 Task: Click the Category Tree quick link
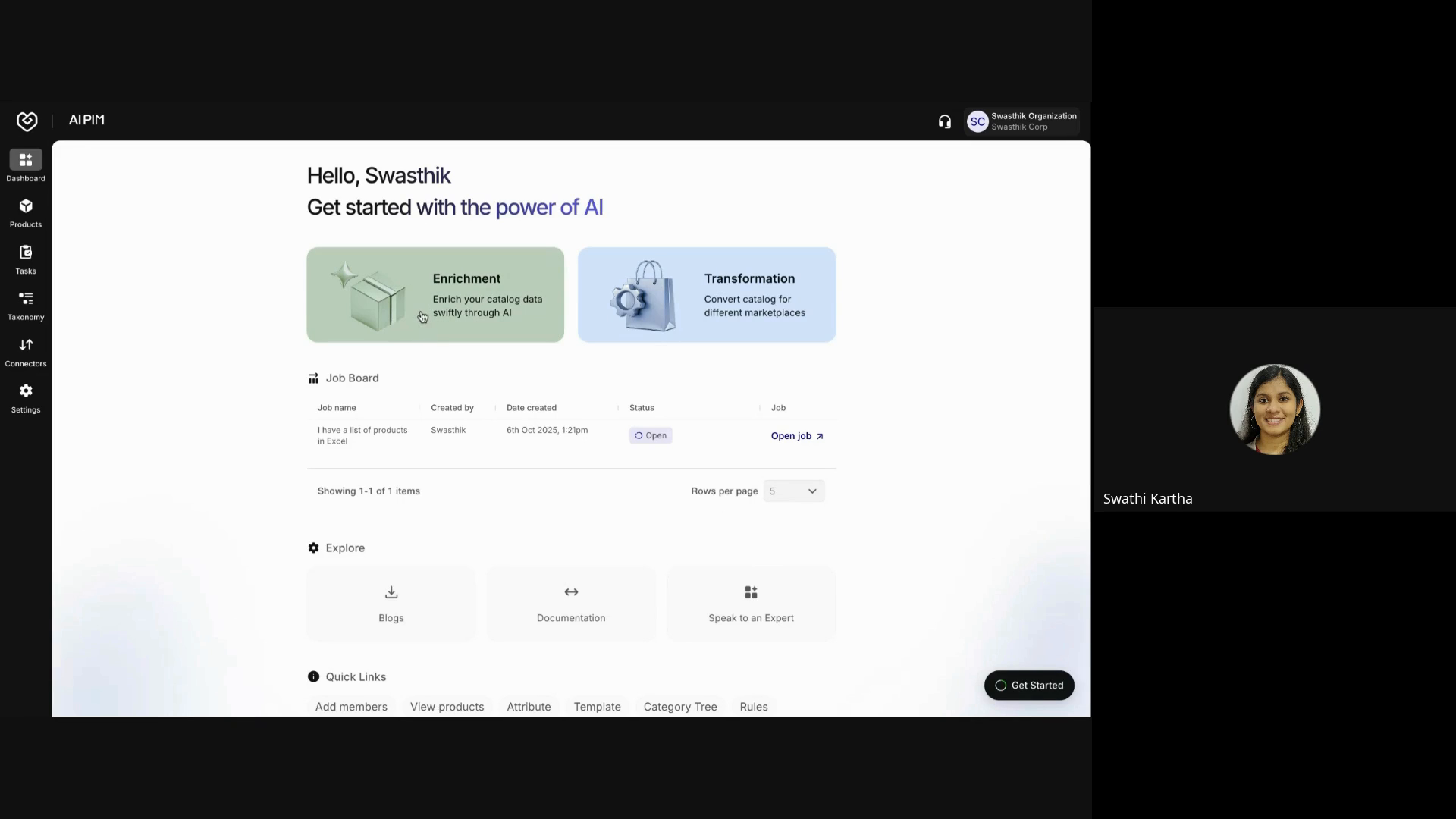680,706
